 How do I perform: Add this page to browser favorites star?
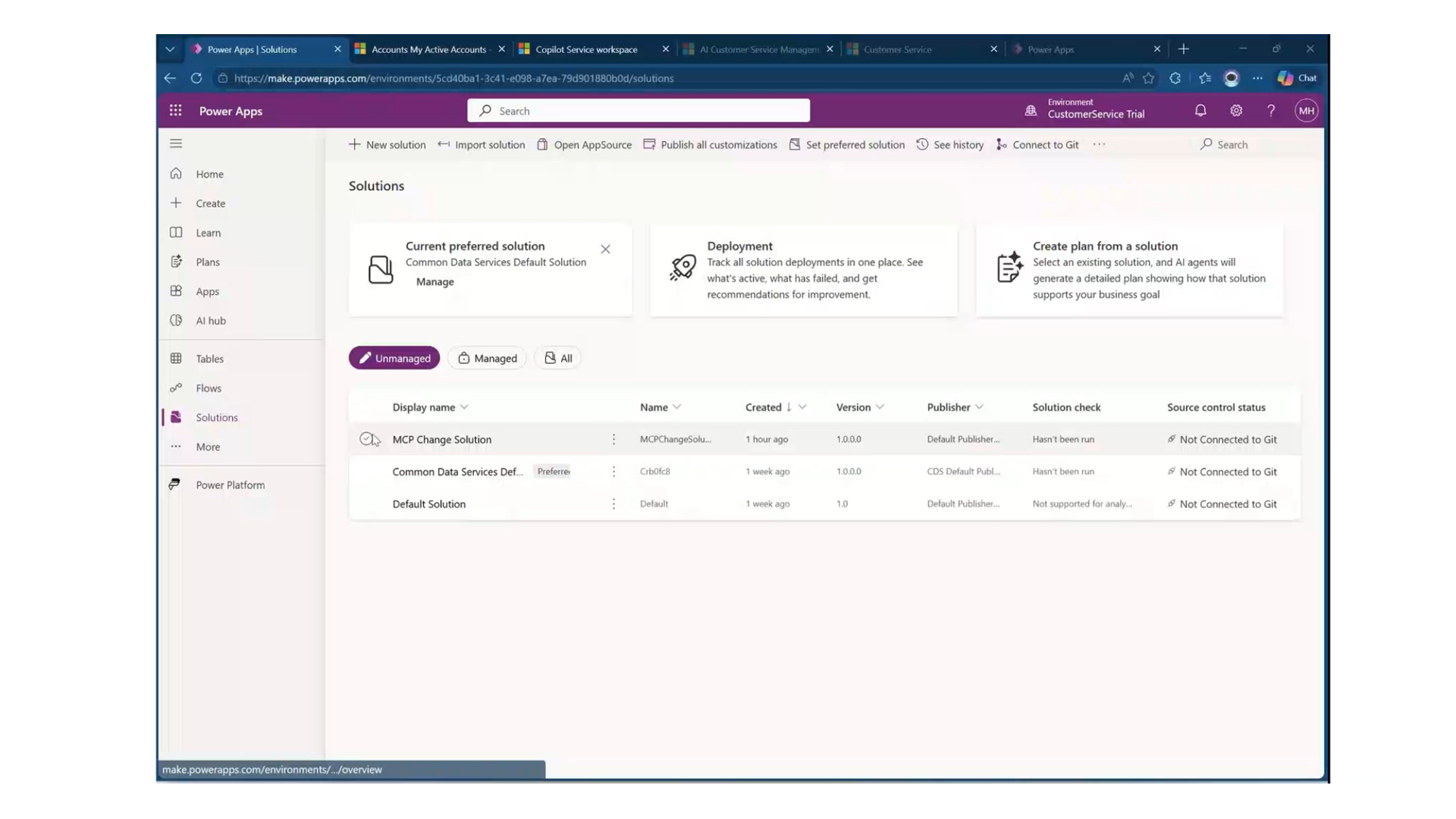coord(1149,78)
